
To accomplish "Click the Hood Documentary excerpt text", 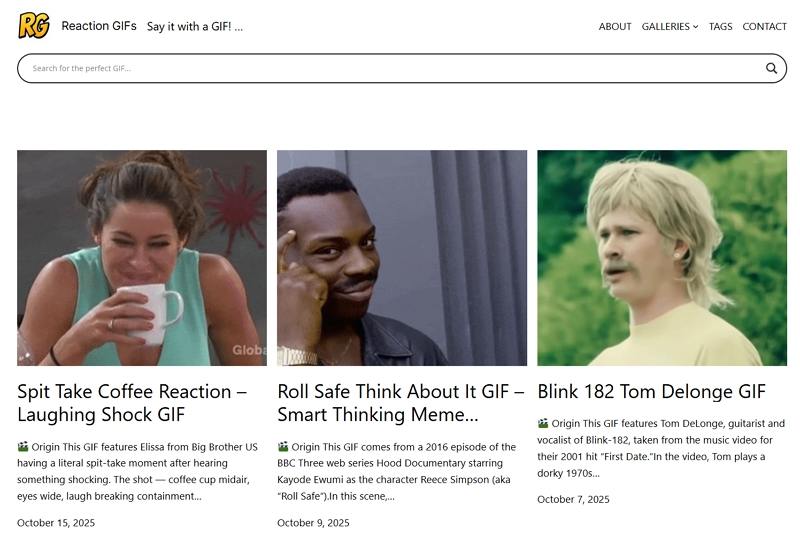I will click(397, 471).
